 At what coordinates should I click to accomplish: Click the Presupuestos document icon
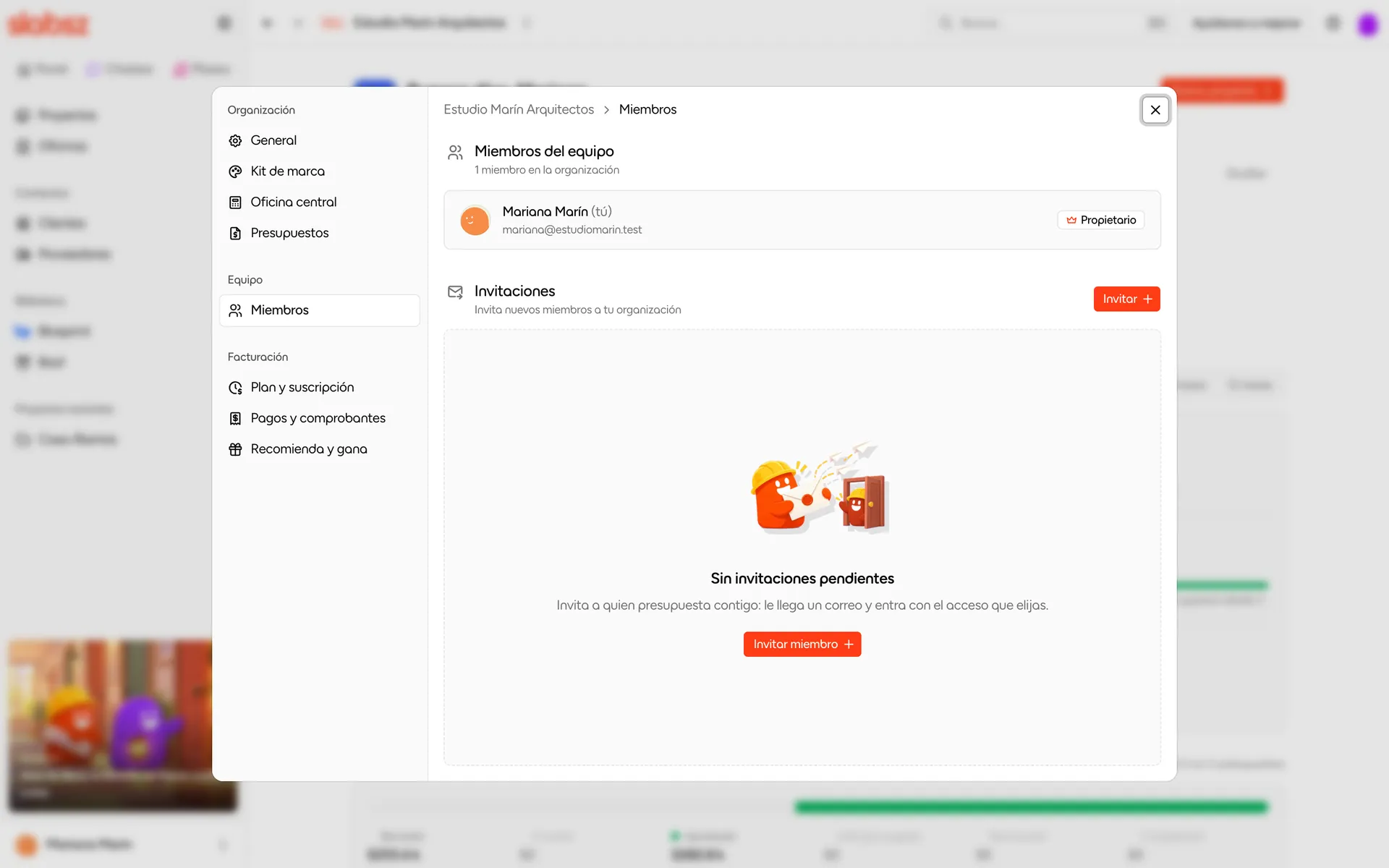coord(235,233)
